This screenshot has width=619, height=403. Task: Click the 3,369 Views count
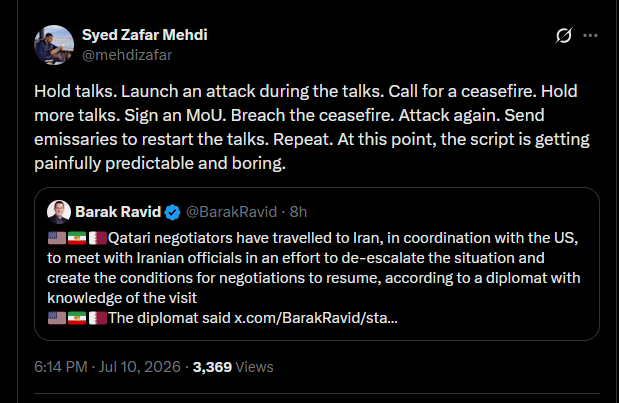click(x=233, y=367)
